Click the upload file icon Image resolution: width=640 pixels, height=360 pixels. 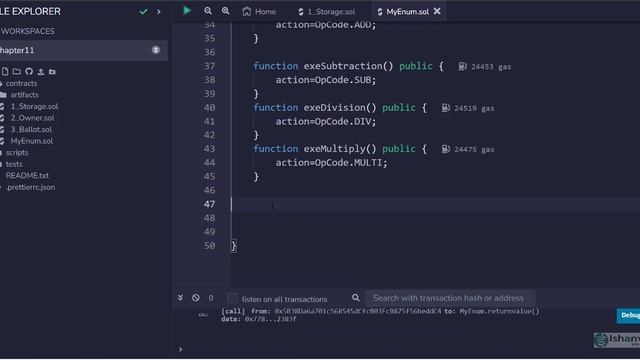tap(40, 71)
